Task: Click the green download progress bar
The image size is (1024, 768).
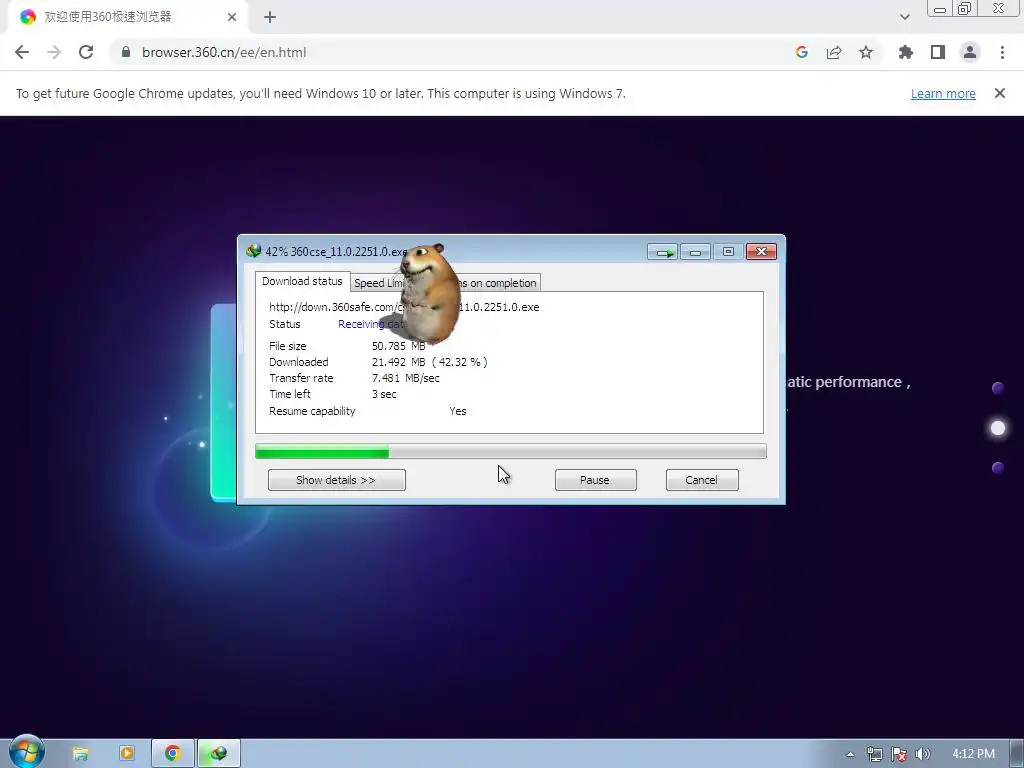Action: 510,451
